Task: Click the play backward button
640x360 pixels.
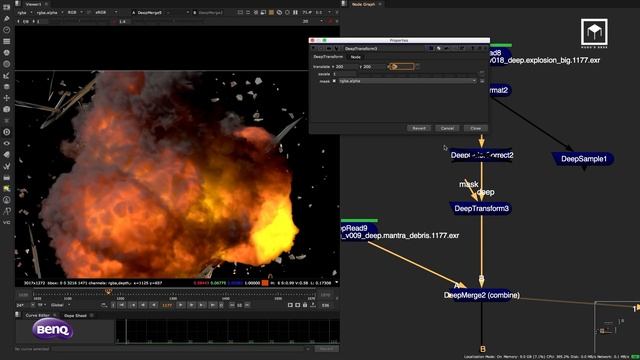Action: coord(153,305)
